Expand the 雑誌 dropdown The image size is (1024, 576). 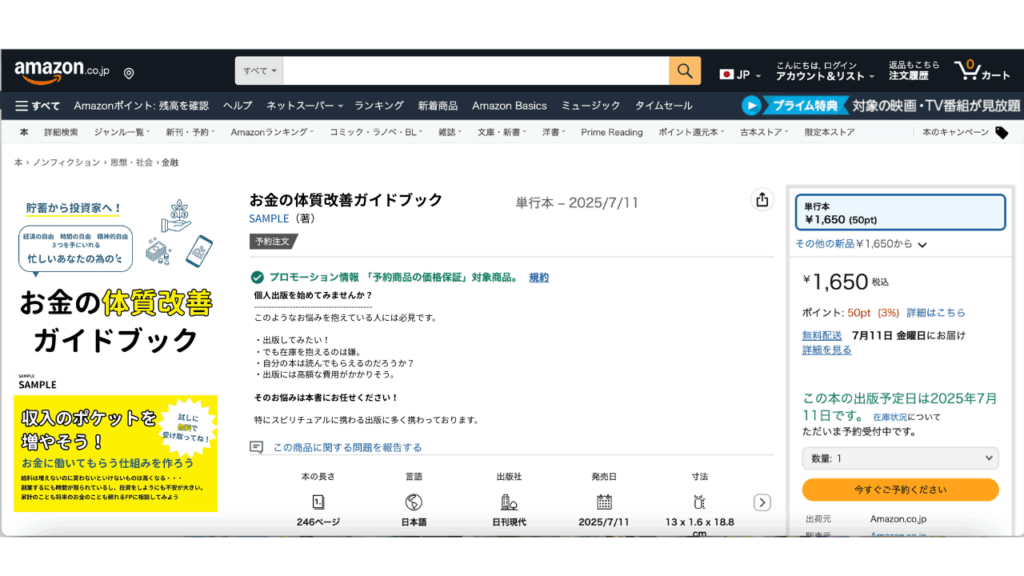click(450, 132)
